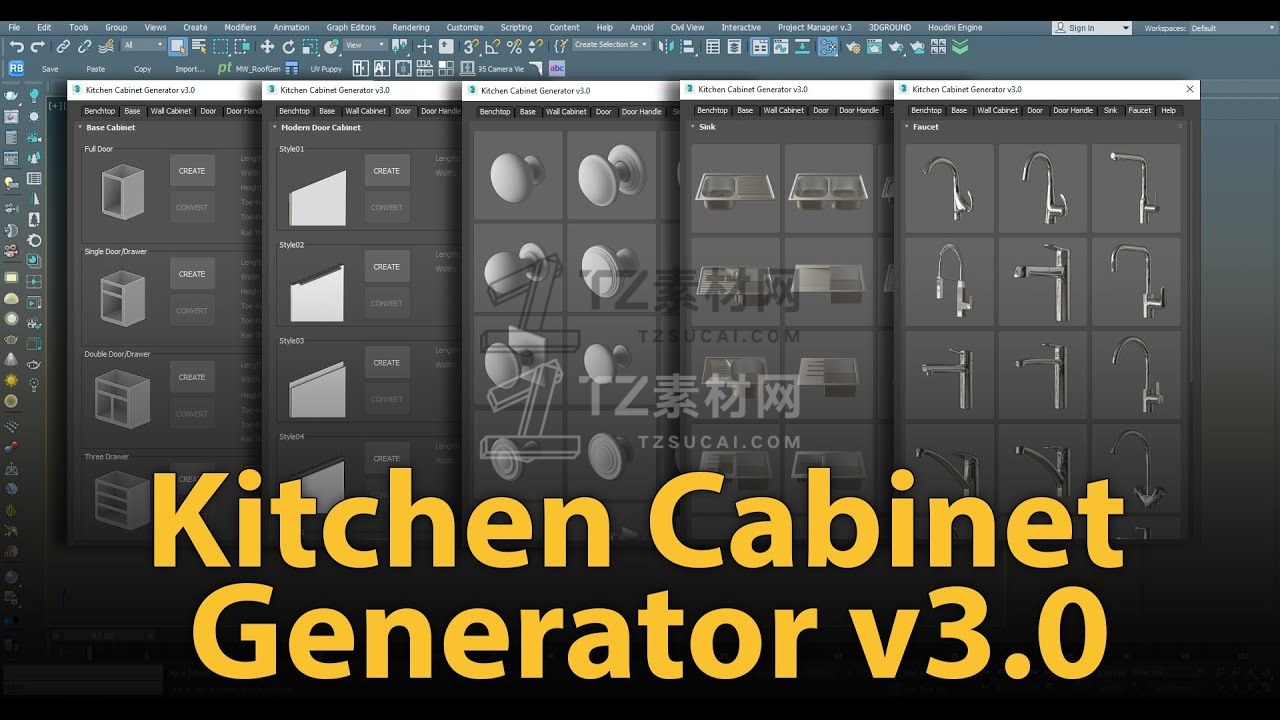Screen dimensions: 1280x720
Task: Click CONVERT for Style02 modern door
Action: click(x=387, y=303)
